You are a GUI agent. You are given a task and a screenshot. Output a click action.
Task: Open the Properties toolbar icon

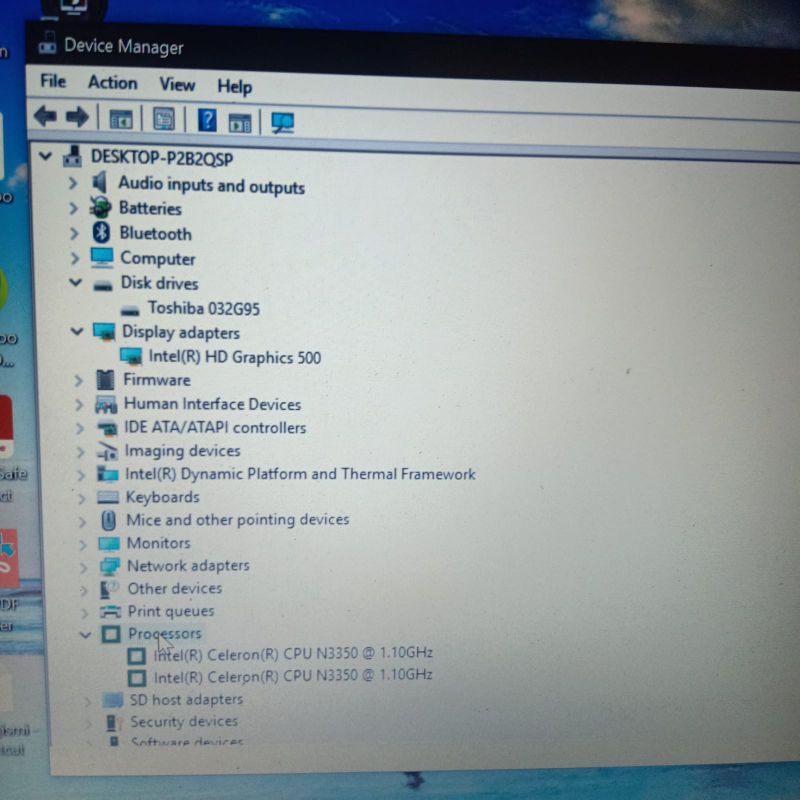click(x=164, y=120)
